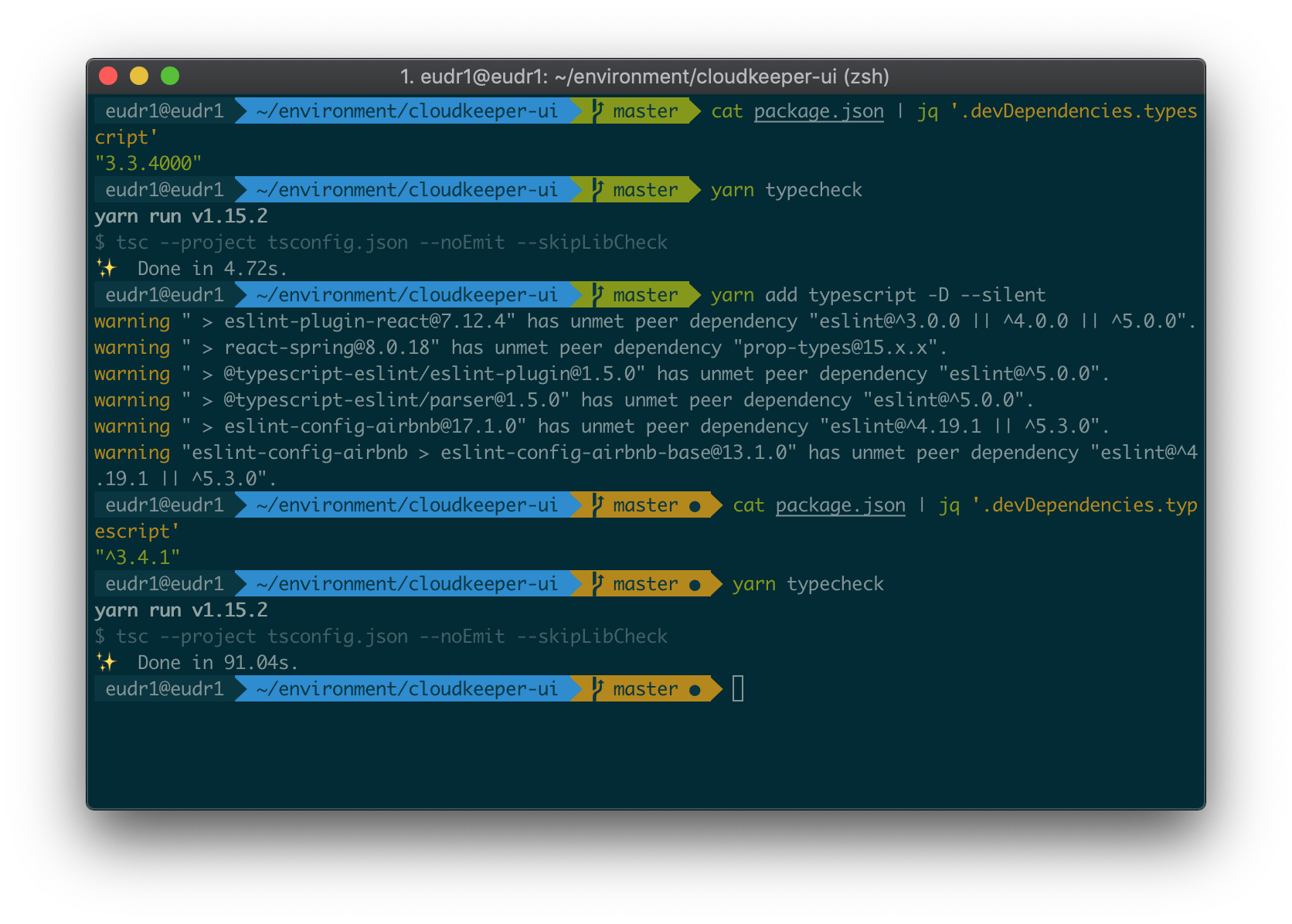Click the dirty-state dot in the last prompt

click(695, 690)
